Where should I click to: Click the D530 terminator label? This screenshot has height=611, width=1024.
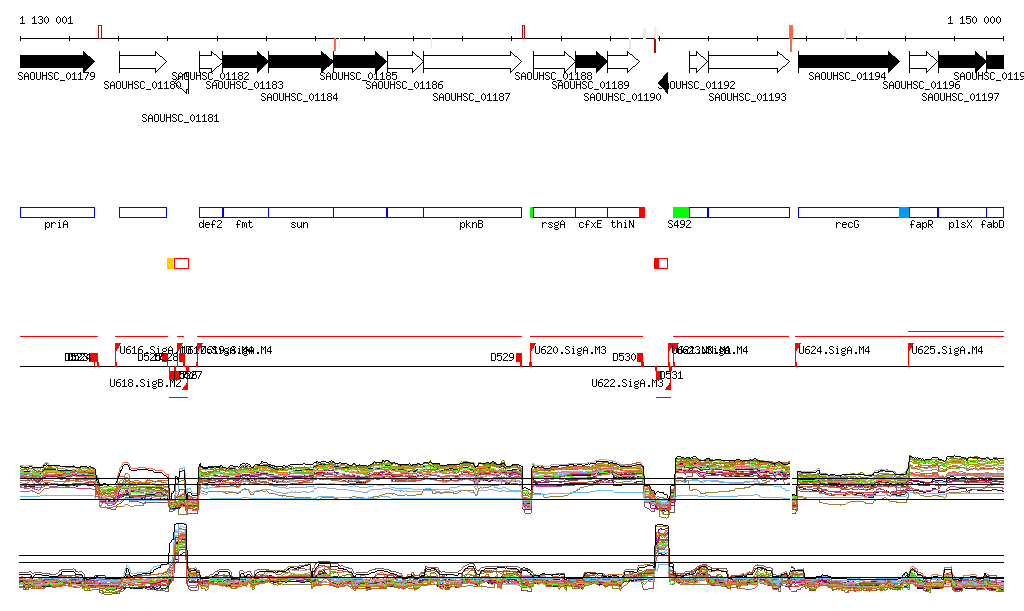[x=624, y=357]
